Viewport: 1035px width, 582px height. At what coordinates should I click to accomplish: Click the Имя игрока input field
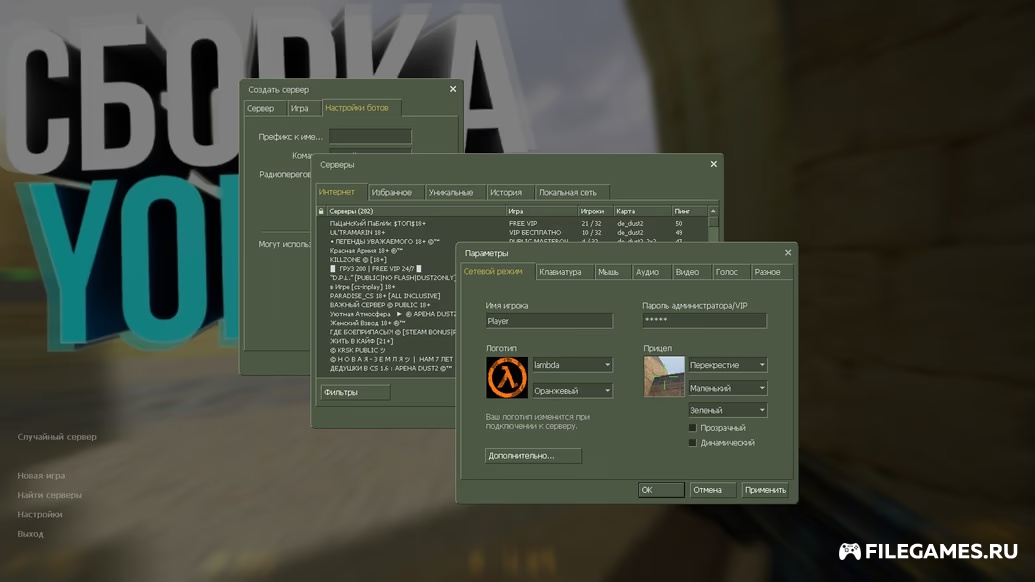tap(549, 321)
